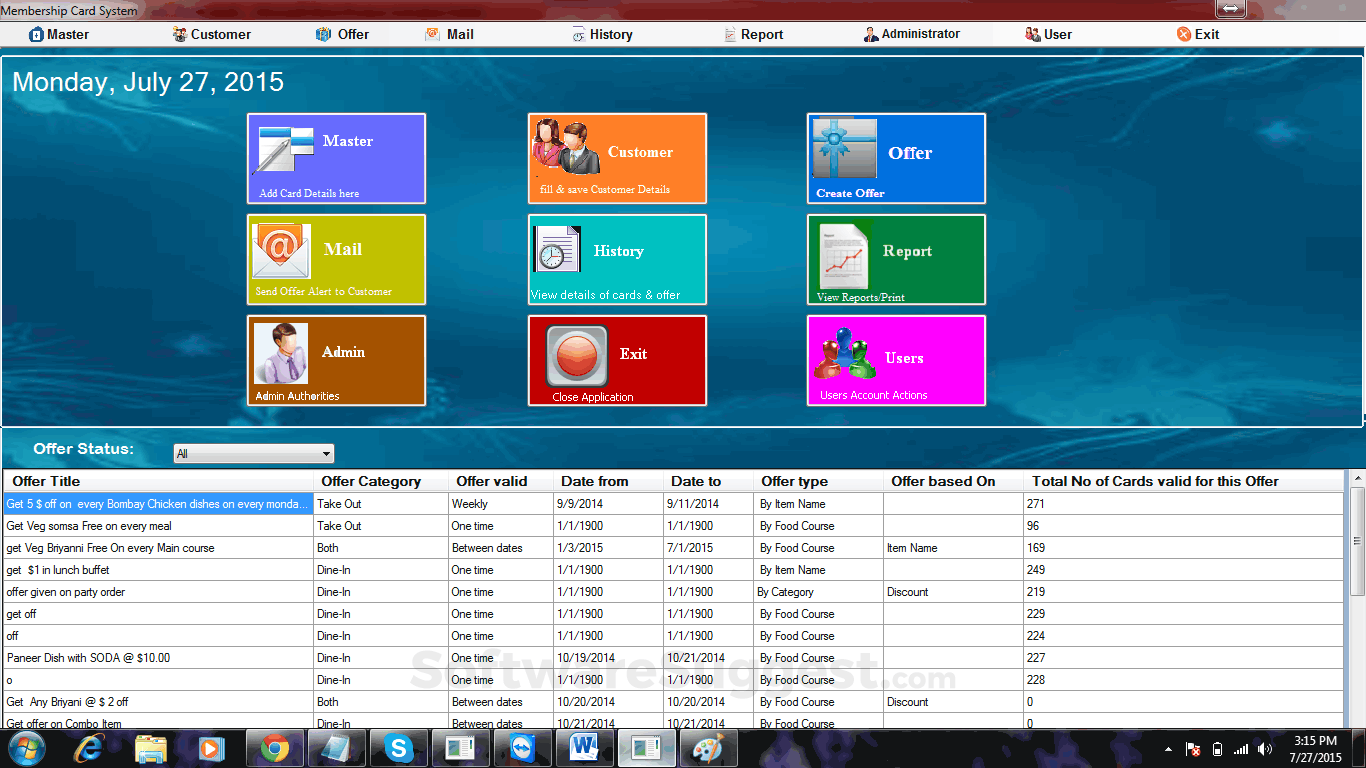Collapse the toolbar using the top-right arrow control
Screen dimensions: 1366x768
point(1230,9)
